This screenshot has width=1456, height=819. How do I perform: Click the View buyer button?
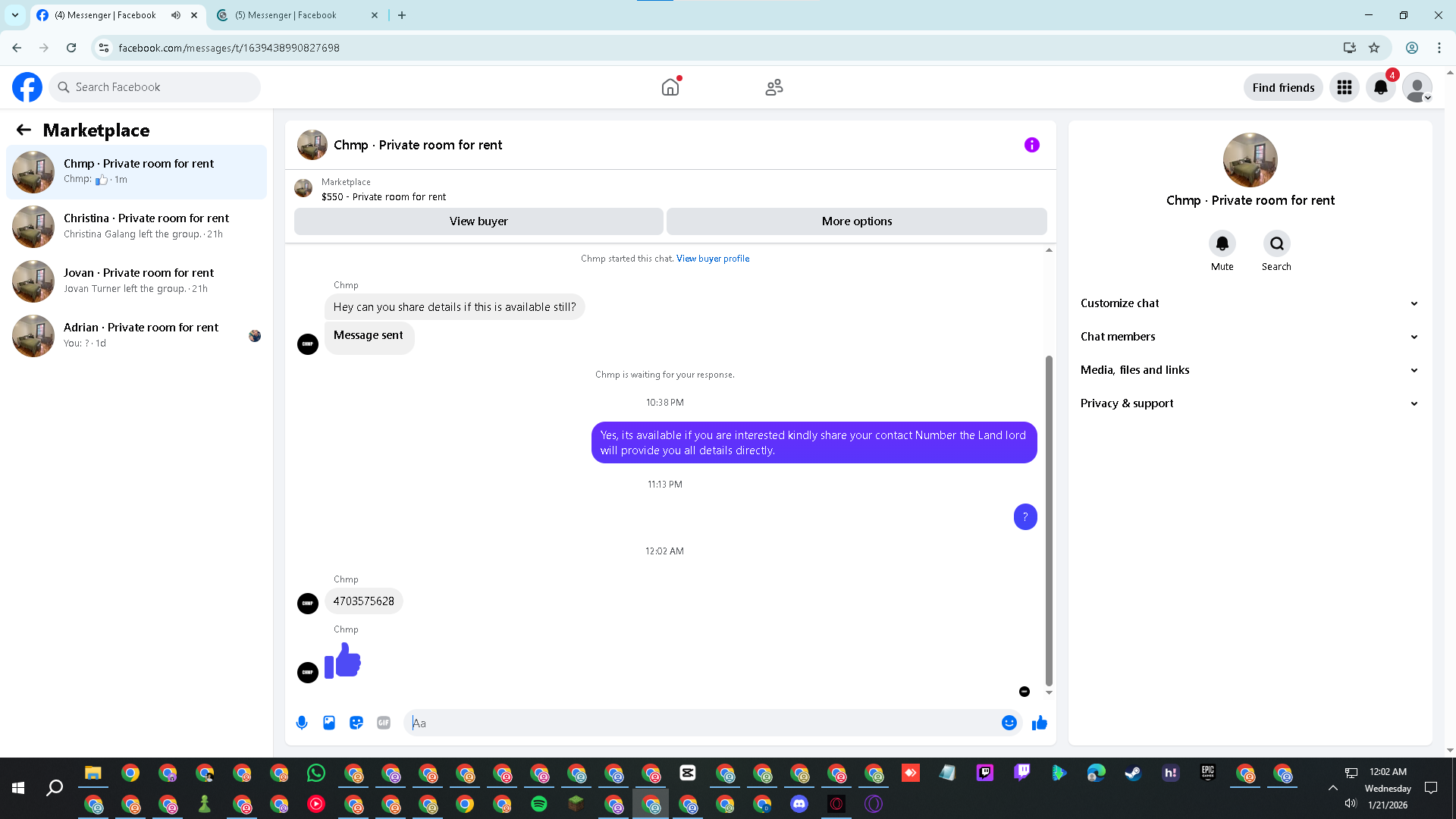479,221
